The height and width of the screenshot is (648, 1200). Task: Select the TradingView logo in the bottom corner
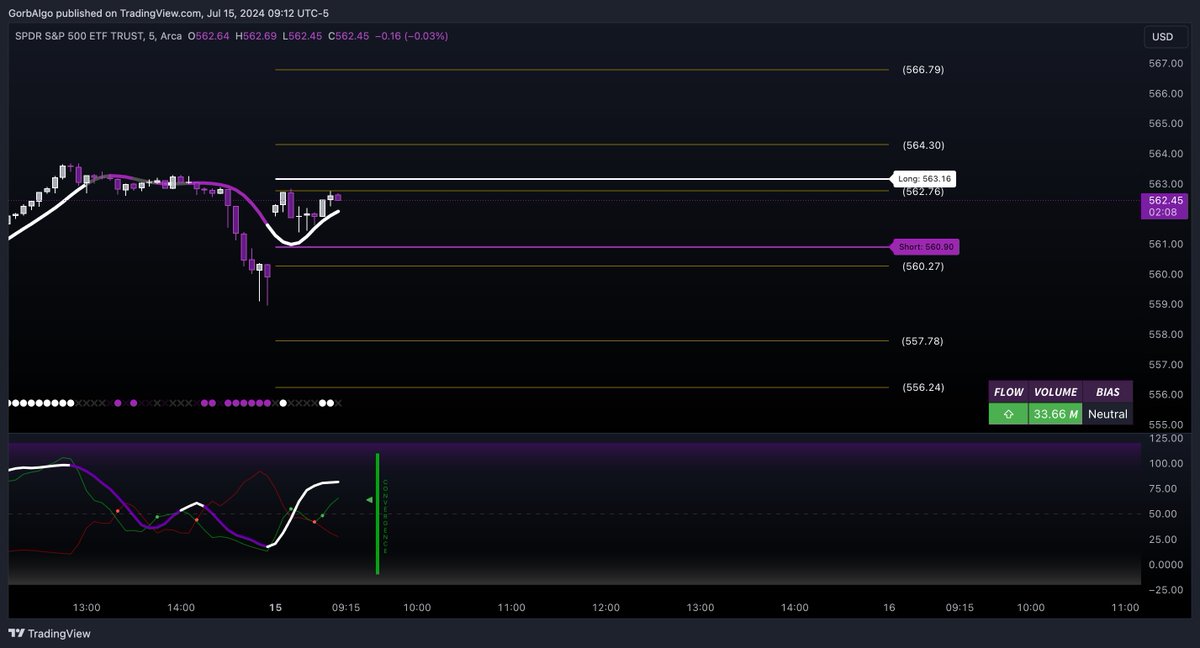(x=45, y=634)
